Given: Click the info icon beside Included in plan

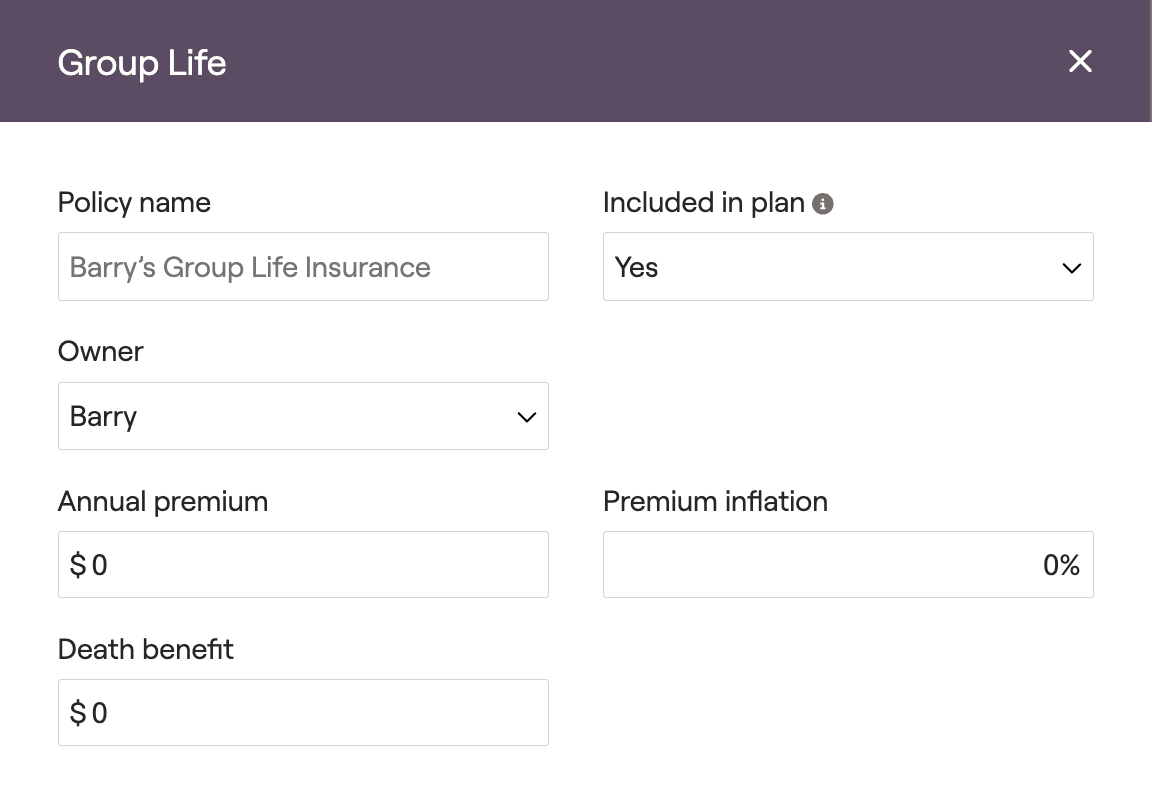Looking at the screenshot, I should click(822, 204).
